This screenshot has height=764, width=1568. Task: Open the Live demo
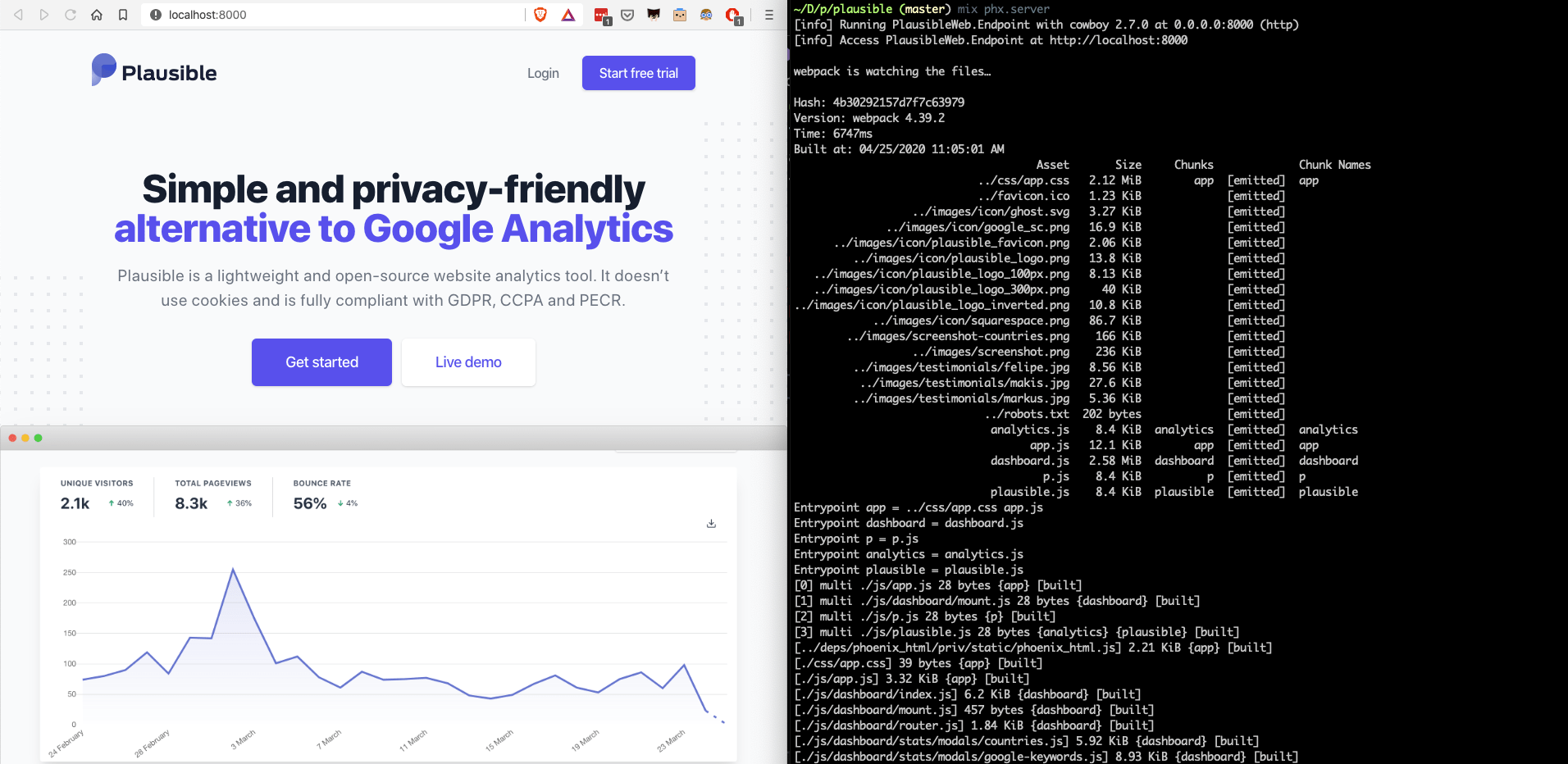coord(468,362)
